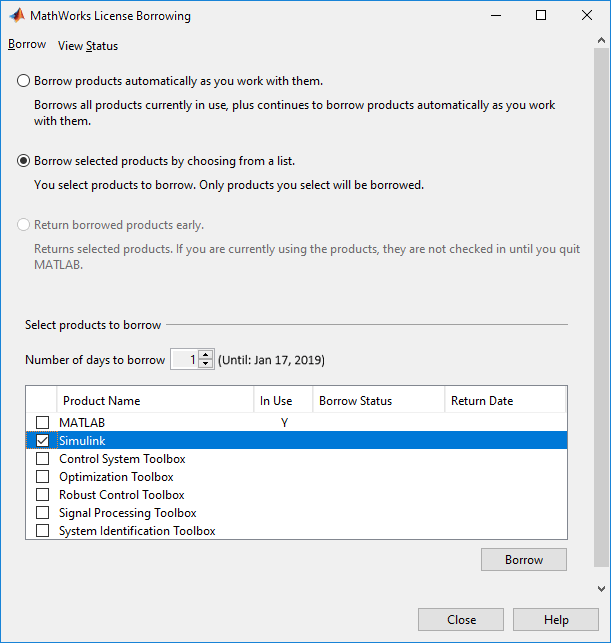Open the Borrow menu
Screen dimensions: 611x643
pyautogui.click(x=27, y=45)
